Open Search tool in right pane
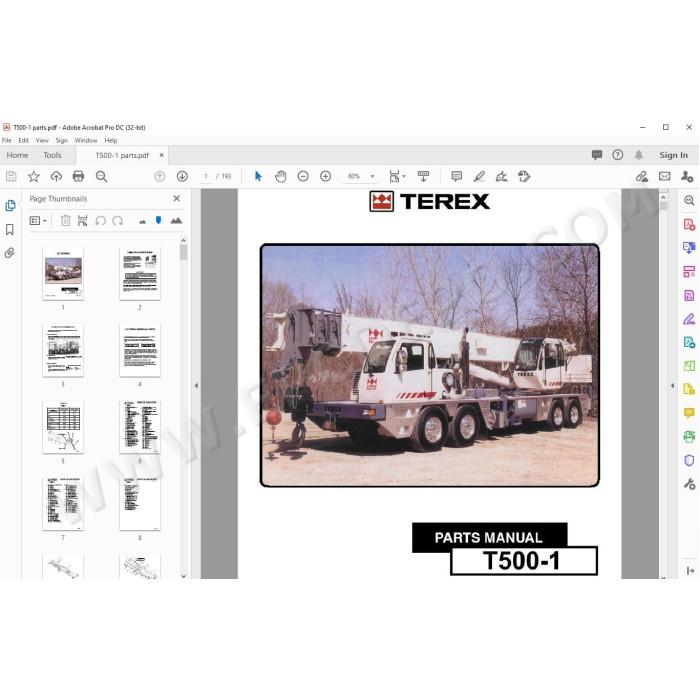The width and height of the screenshot is (700, 700). point(689,200)
